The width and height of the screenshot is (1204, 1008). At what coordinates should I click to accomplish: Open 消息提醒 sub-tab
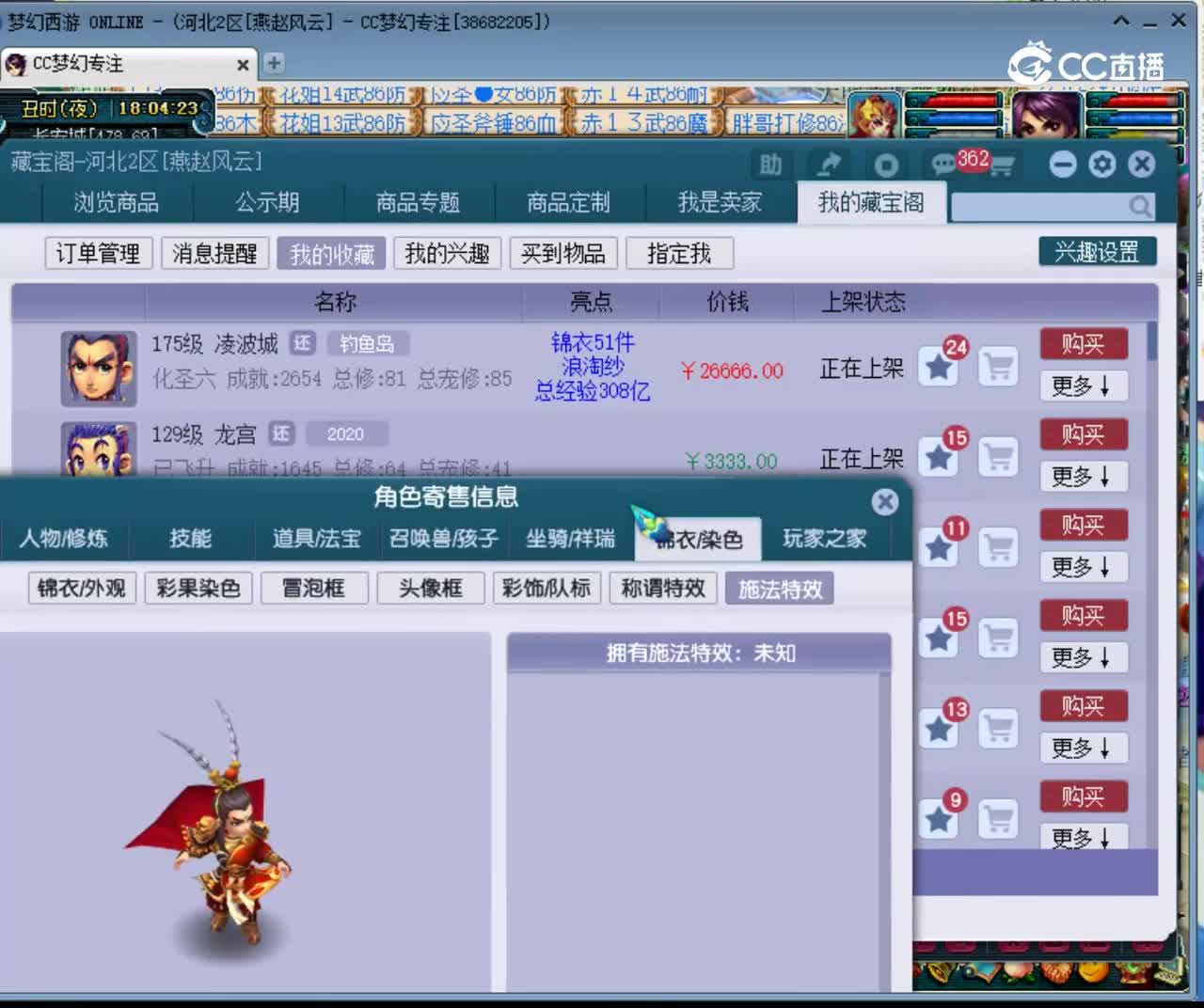pyautogui.click(x=214, y=253)
